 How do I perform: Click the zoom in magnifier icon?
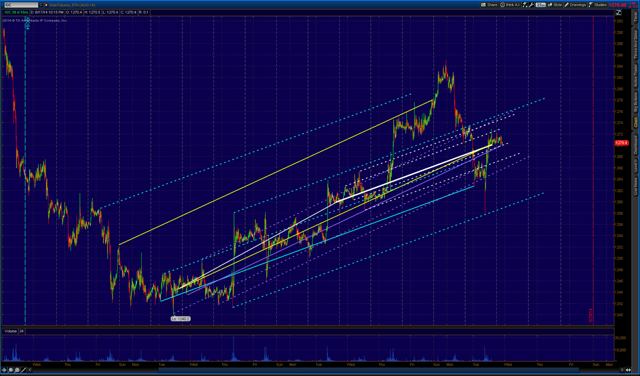pos(11,370)
